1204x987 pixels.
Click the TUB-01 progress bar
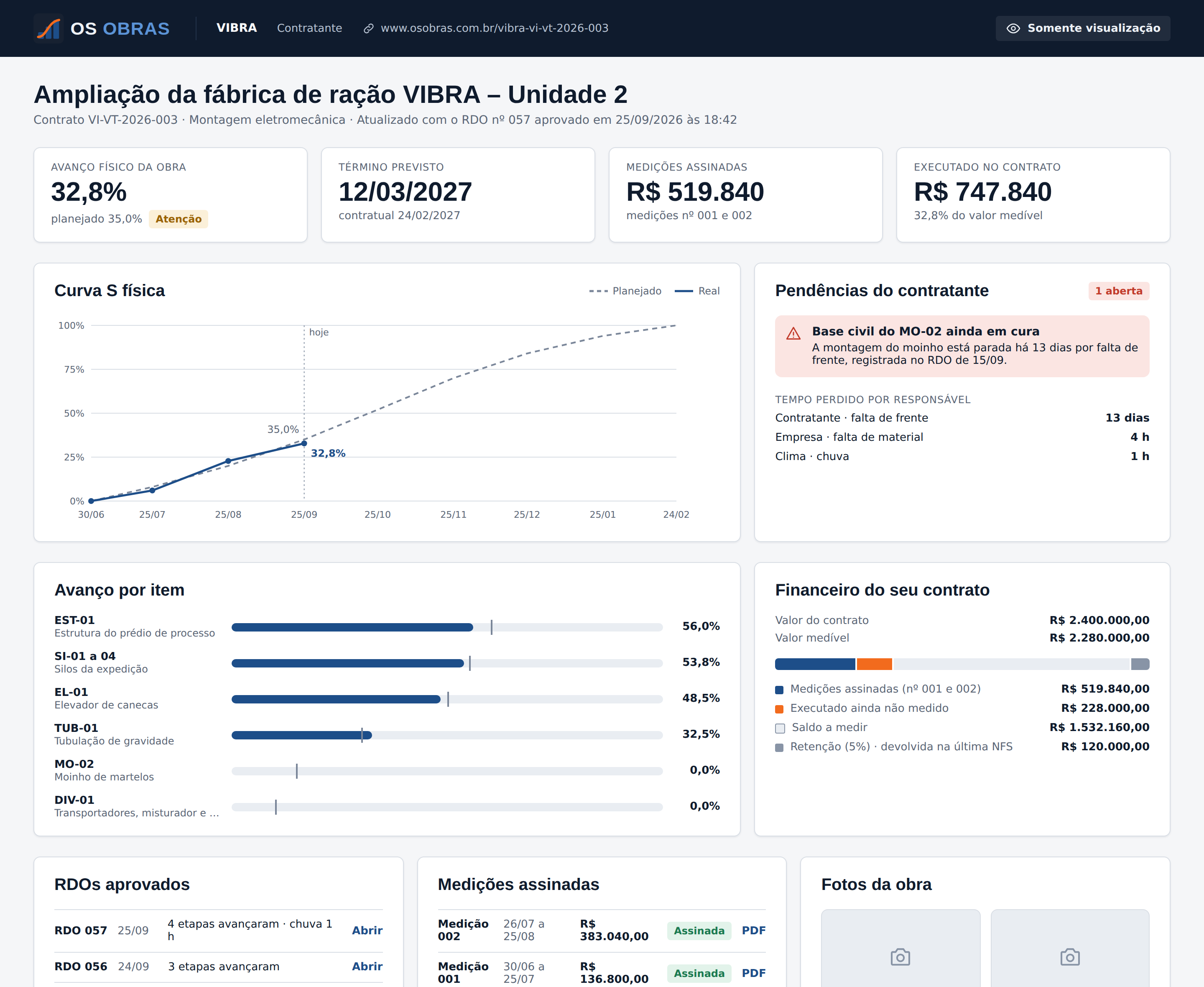[447, 735]
